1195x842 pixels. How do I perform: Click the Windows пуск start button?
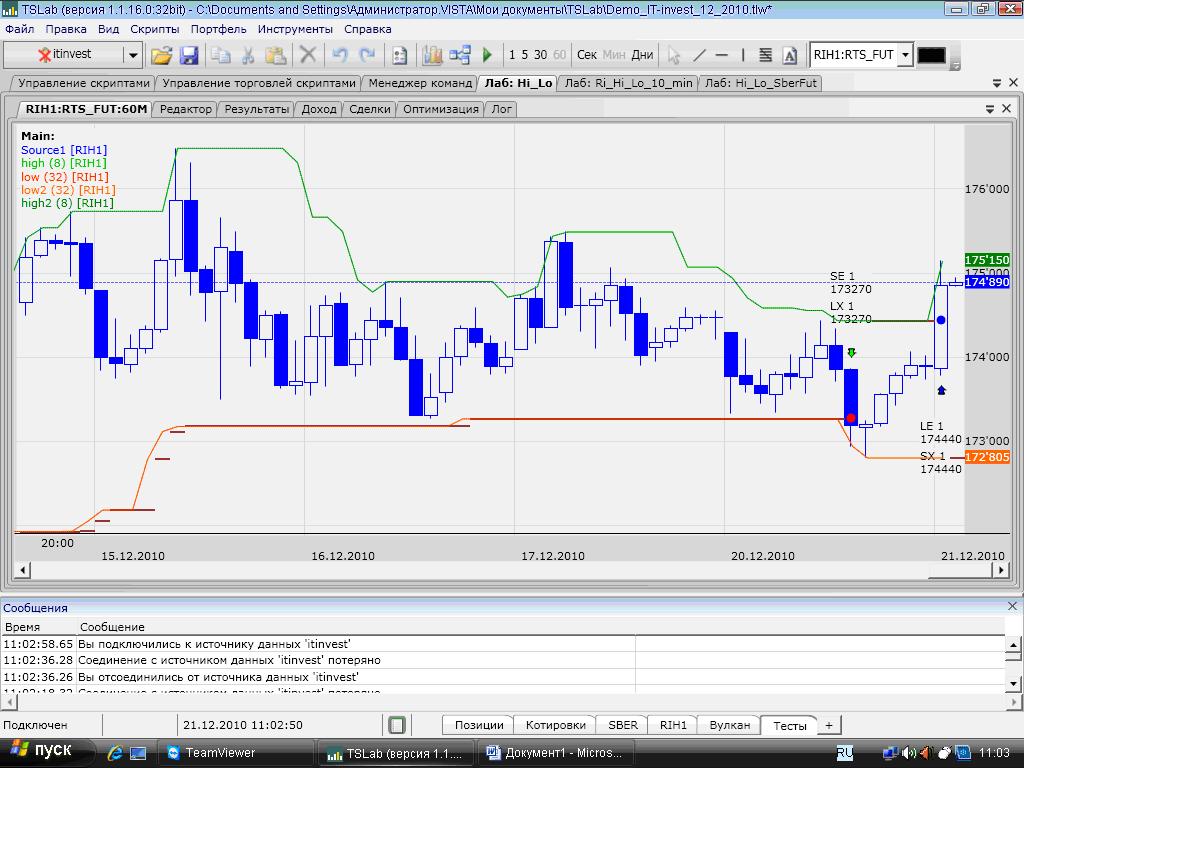coord(47,752)
